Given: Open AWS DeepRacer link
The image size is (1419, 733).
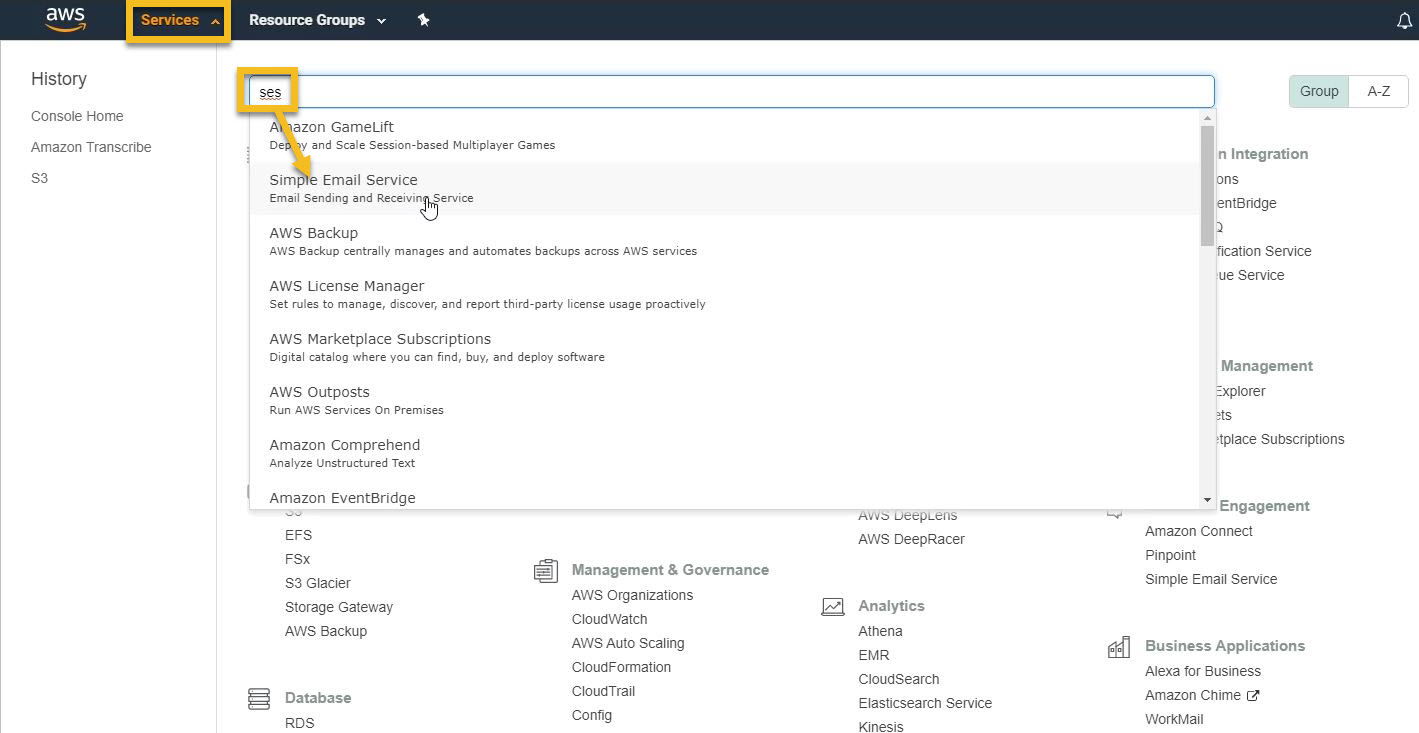Looking at the screenshot, I should (911, 539).
